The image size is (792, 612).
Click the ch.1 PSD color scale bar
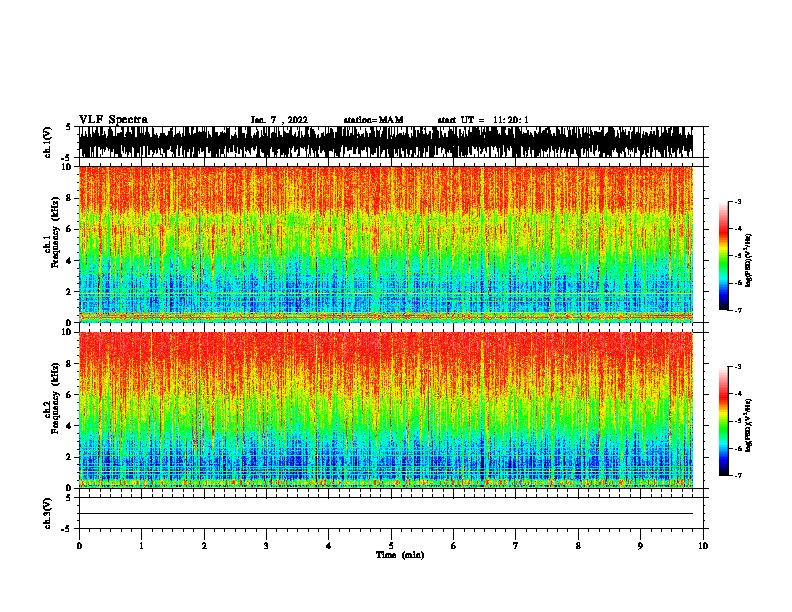[724, 256]
